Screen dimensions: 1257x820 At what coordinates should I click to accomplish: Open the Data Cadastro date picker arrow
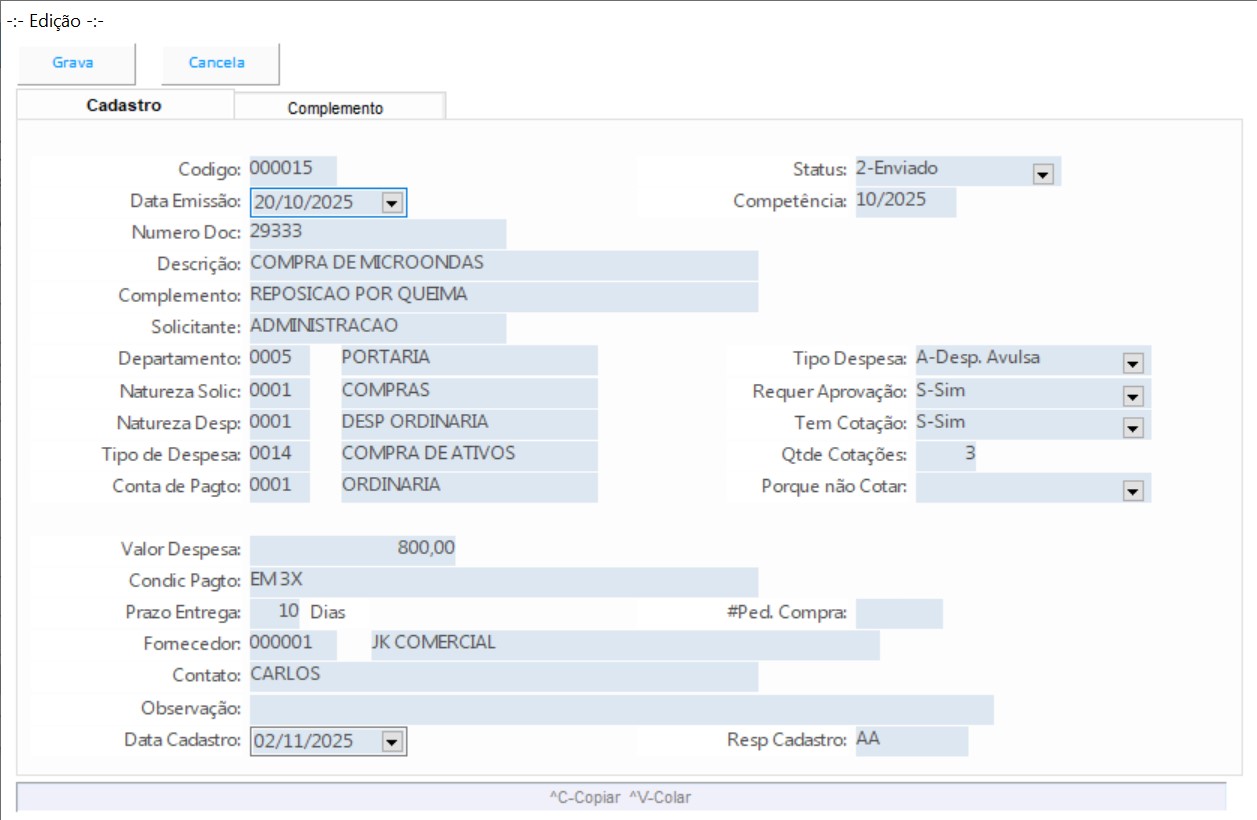pos(392,742)
